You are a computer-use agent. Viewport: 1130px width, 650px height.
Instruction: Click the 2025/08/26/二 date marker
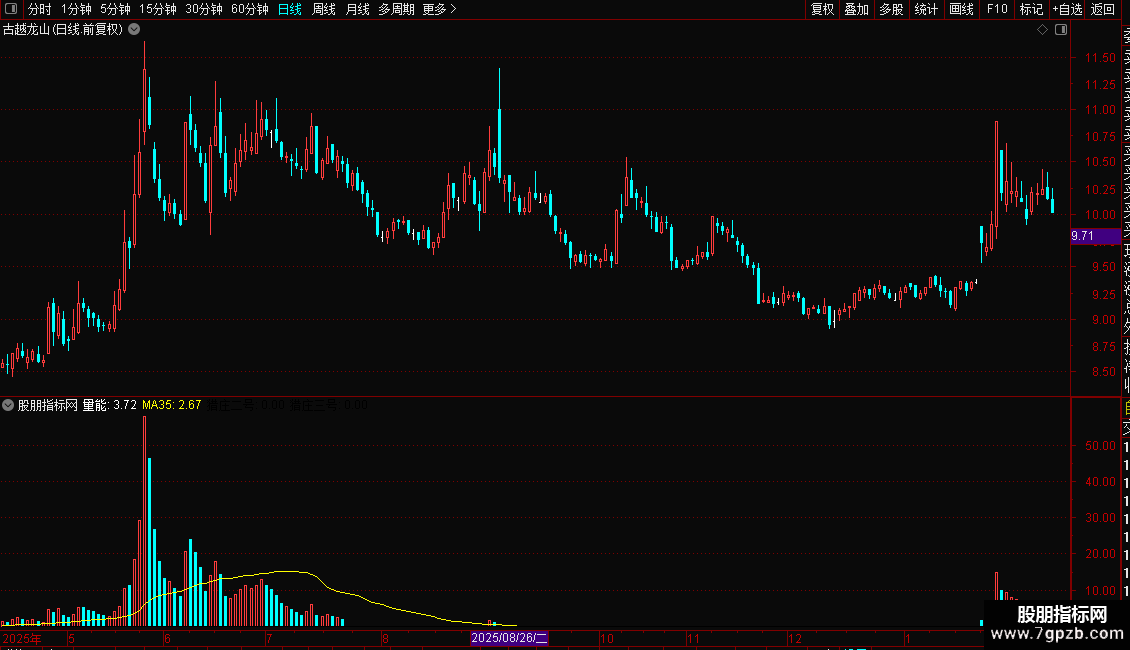[x=510, y=638]
